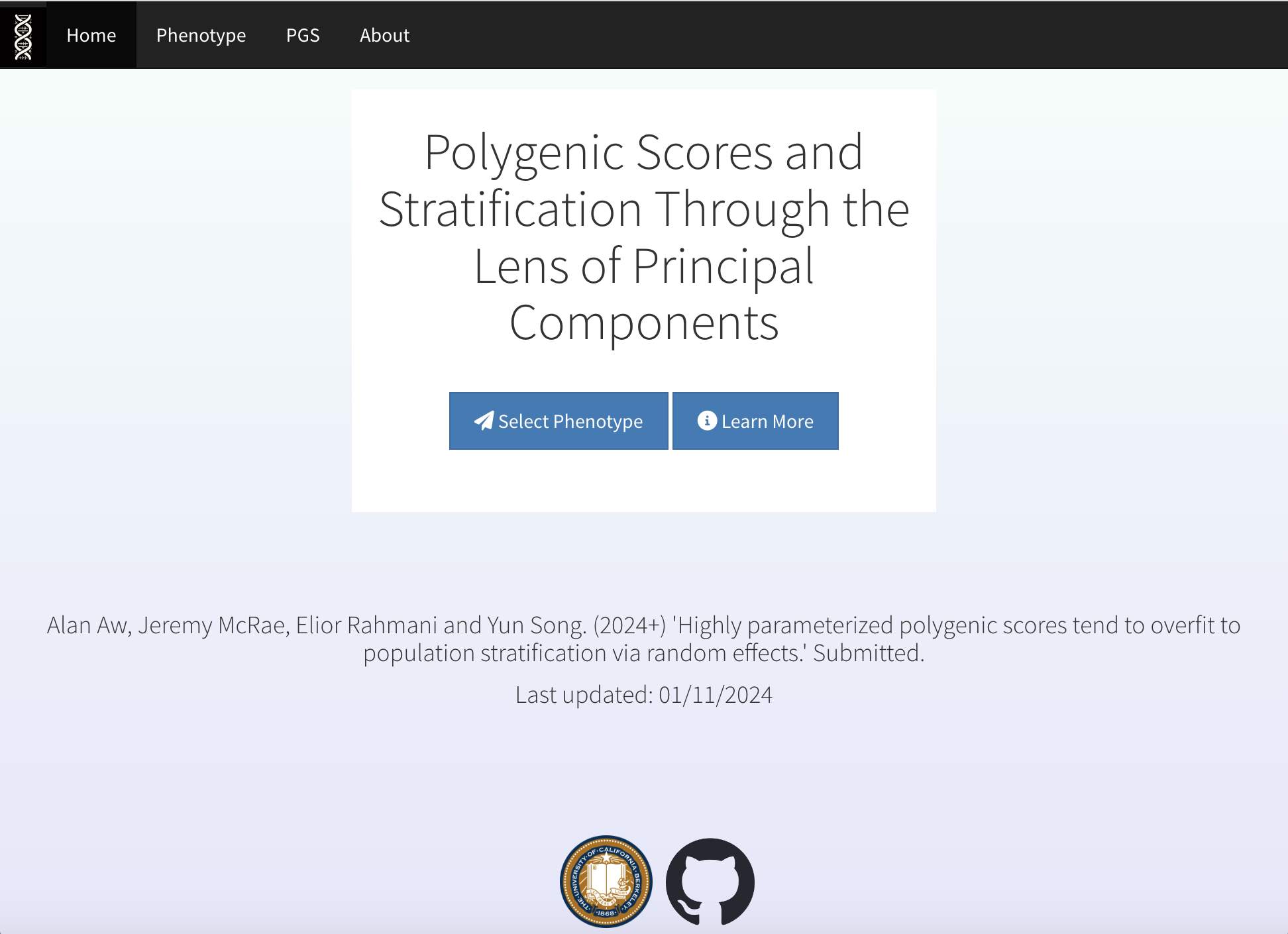The width and height of the screenshot is (1288, 934).
Task: Click the 'Last updated: 01/11/2024' text
Action: coord(643,695)
